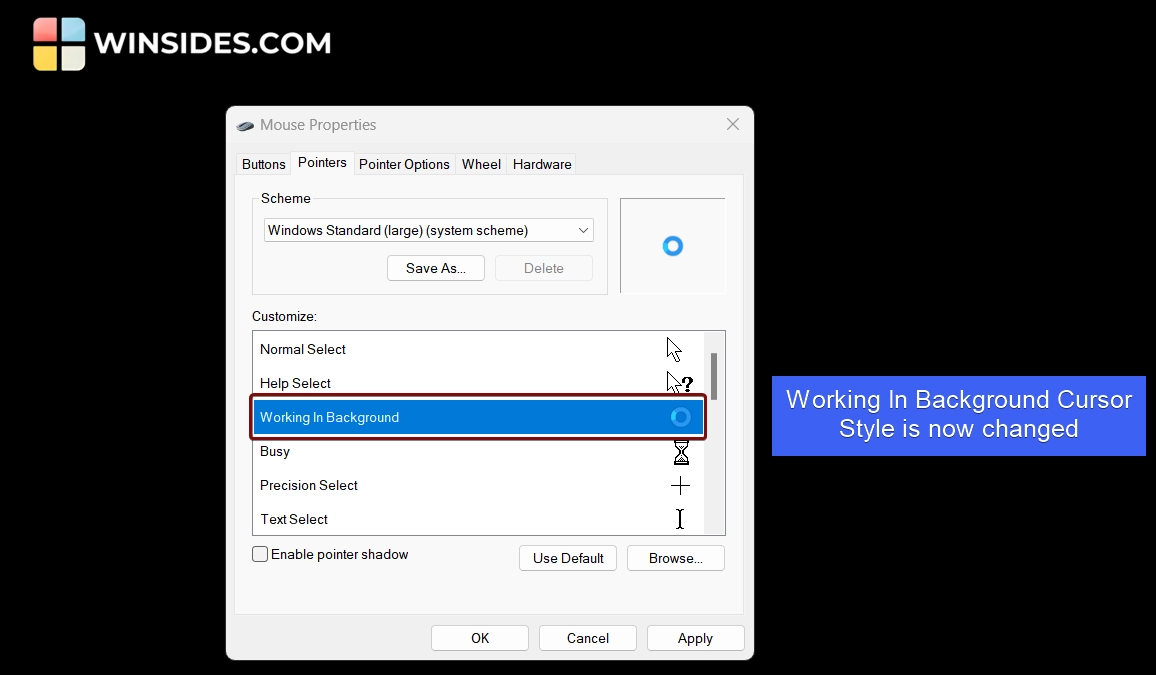Click the cursor preview box with blue ring
This screenshot has width=1156, height=675.
pyautogui.click(x=672, y=245)
